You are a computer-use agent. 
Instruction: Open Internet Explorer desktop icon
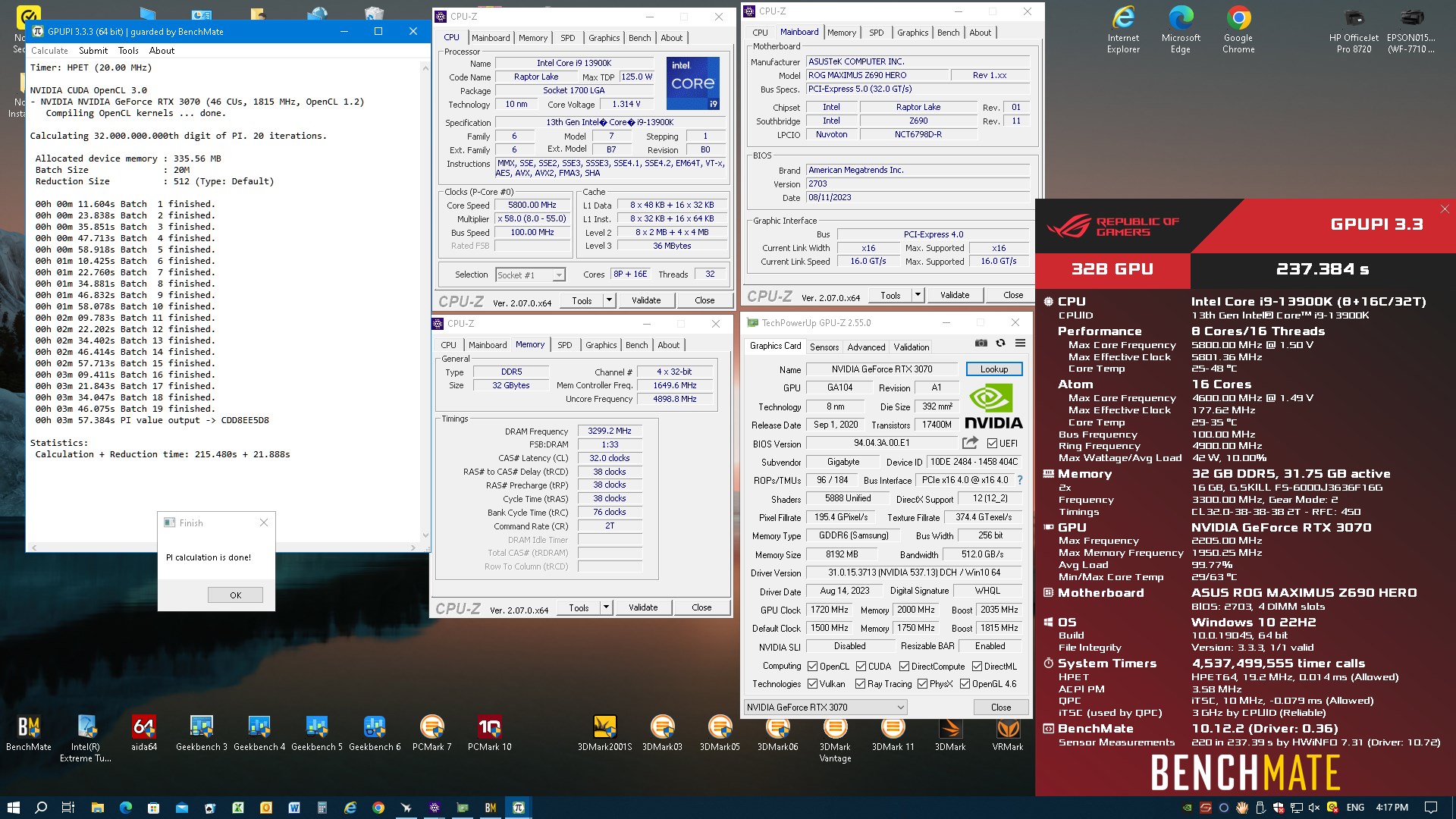1123,30
